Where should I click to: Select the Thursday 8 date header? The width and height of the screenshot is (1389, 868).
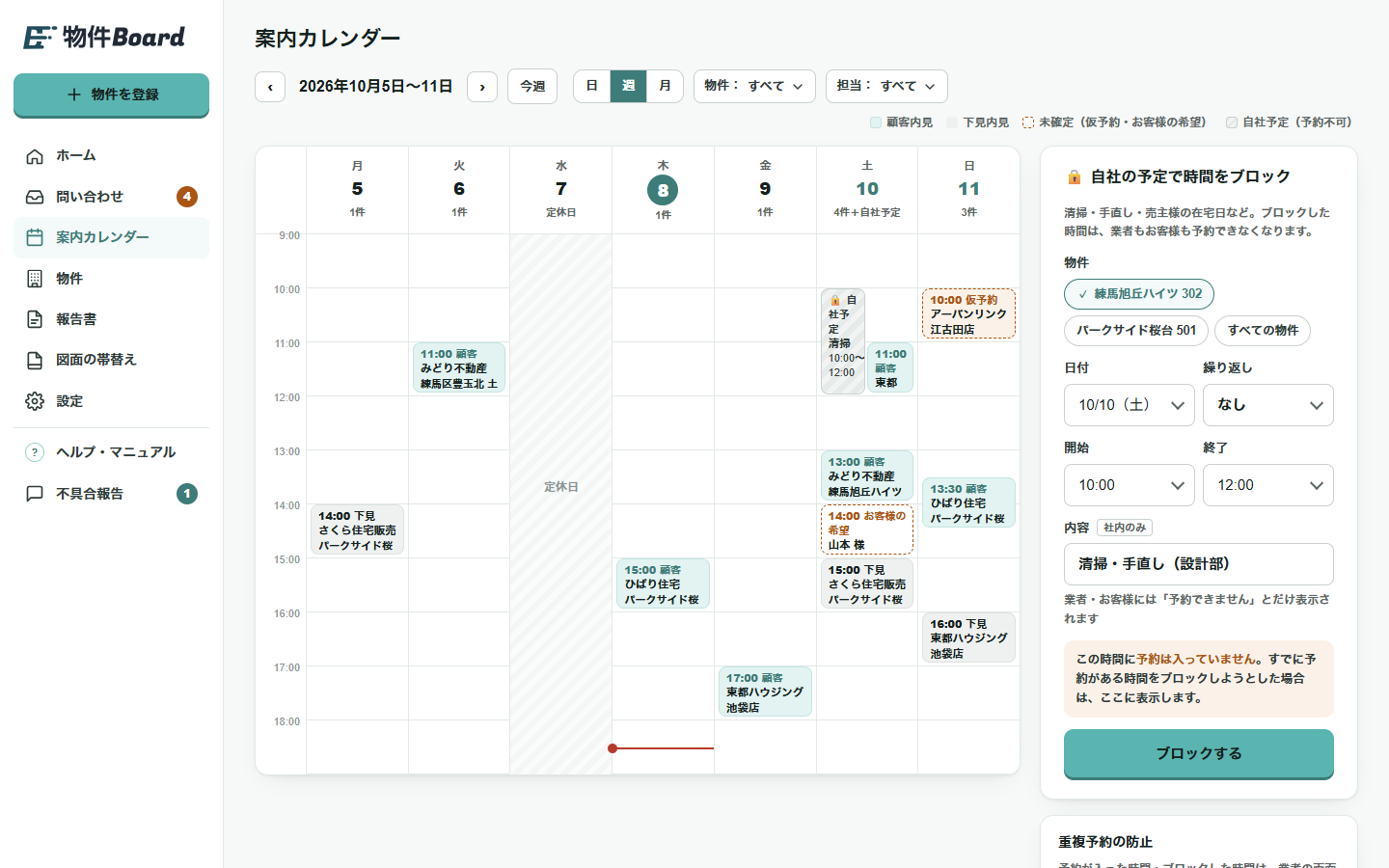tap(663, 190)
